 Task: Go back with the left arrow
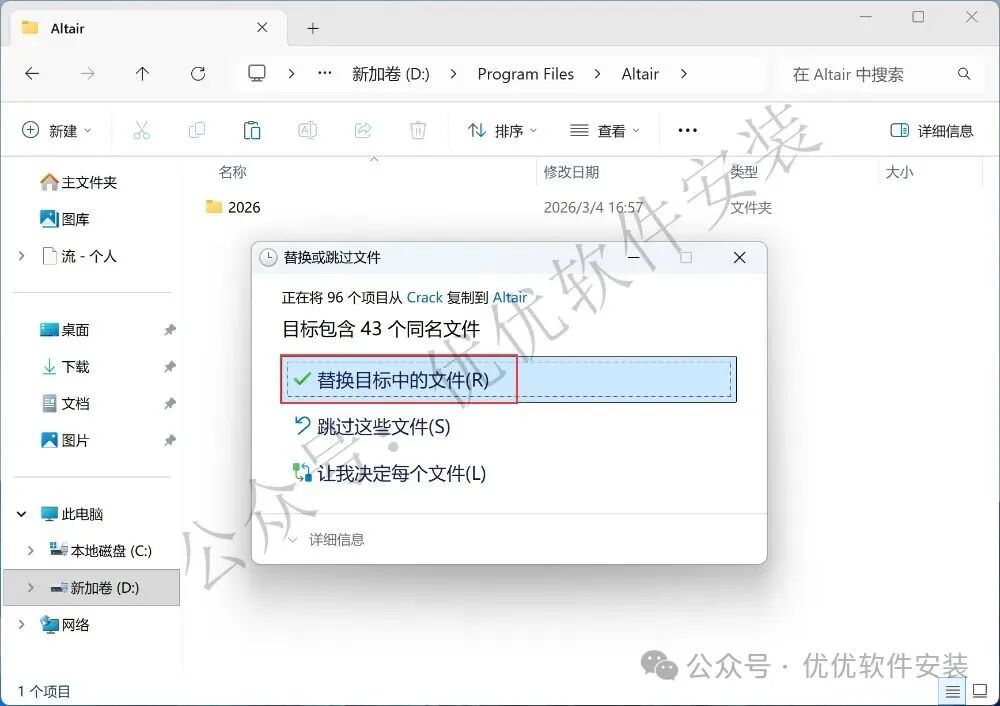click(32, 74)
